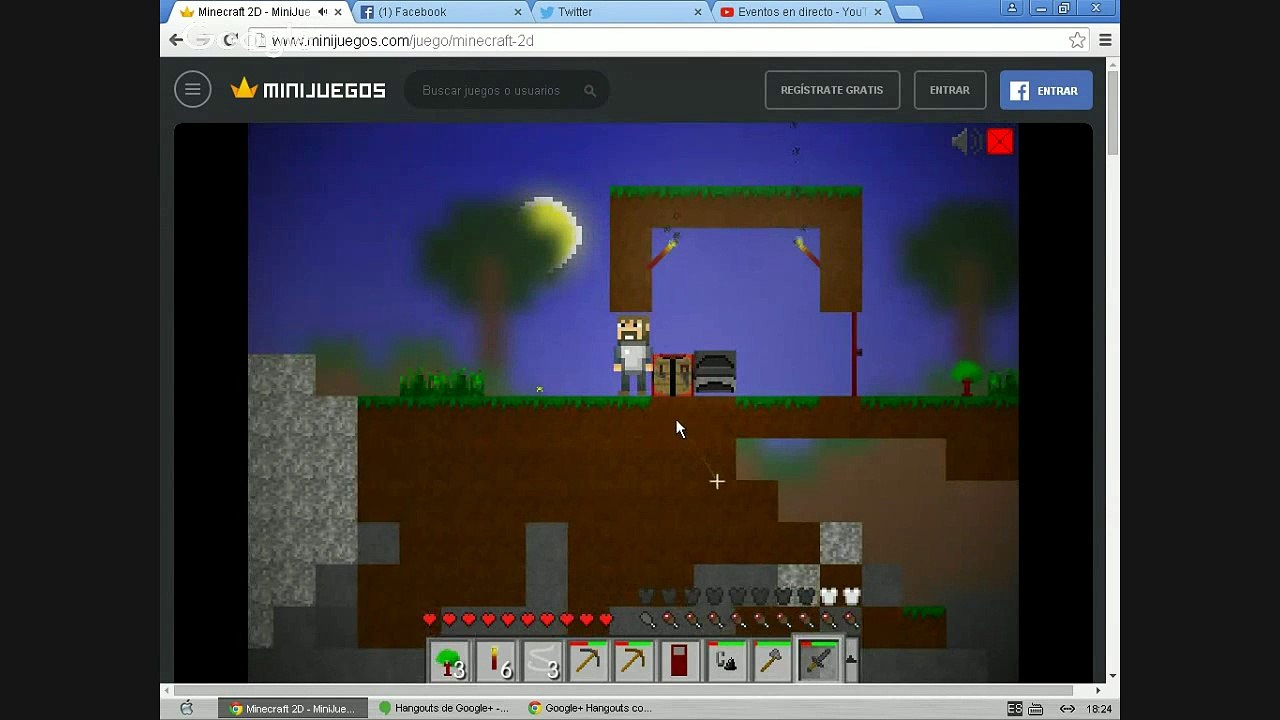This screenshot has width=1280, height=720.
Task: Open 'Hangouts de Google+' in the taskbar
Action: pyautogui.click(x=444, y=708)
